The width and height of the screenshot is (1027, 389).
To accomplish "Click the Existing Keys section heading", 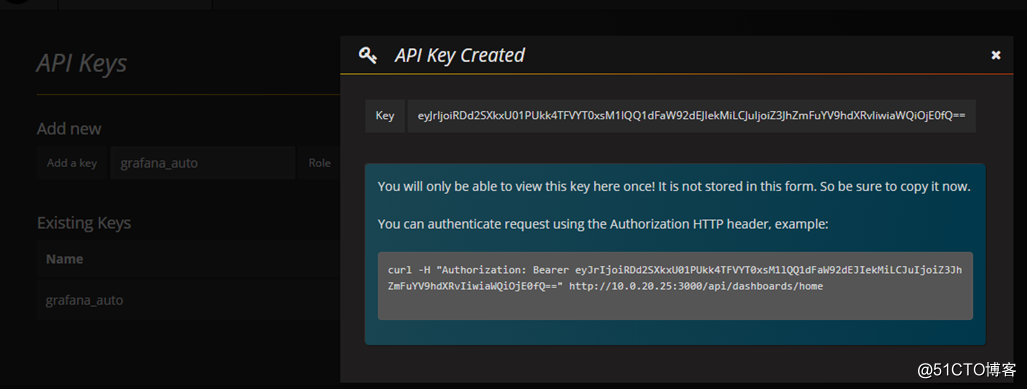I will pos(84,223).
